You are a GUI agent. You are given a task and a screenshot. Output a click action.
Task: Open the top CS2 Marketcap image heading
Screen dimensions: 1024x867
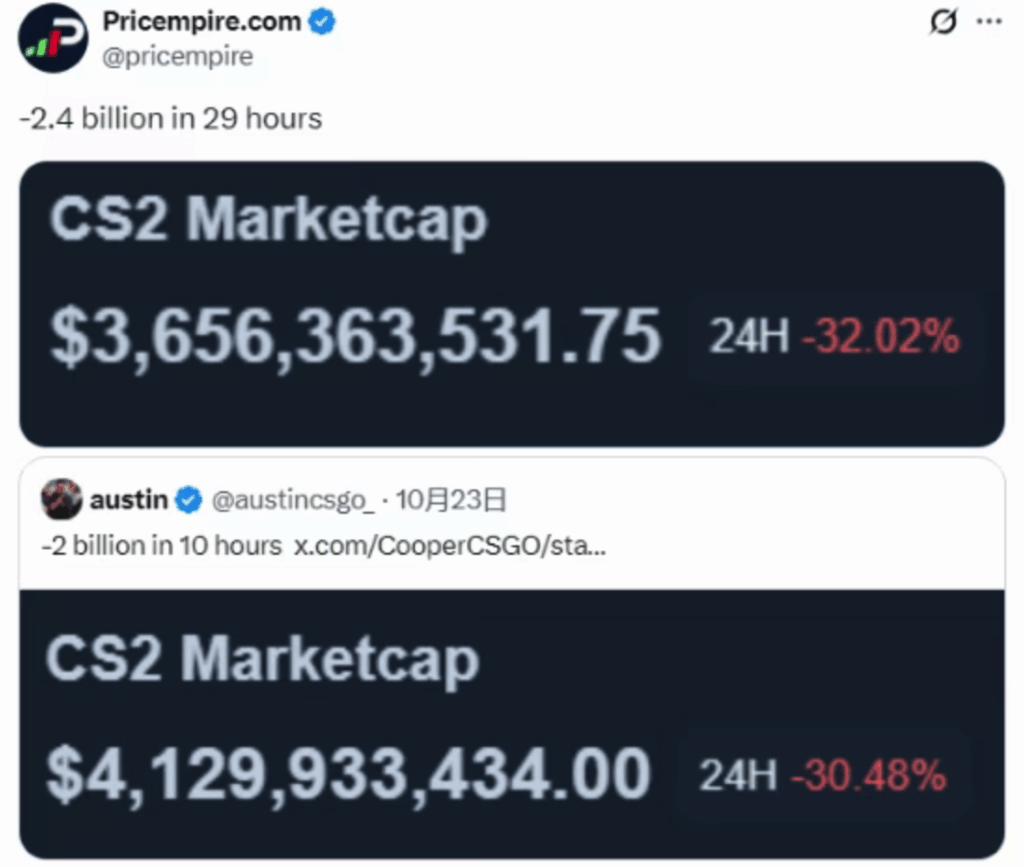(x=268, y=218)
